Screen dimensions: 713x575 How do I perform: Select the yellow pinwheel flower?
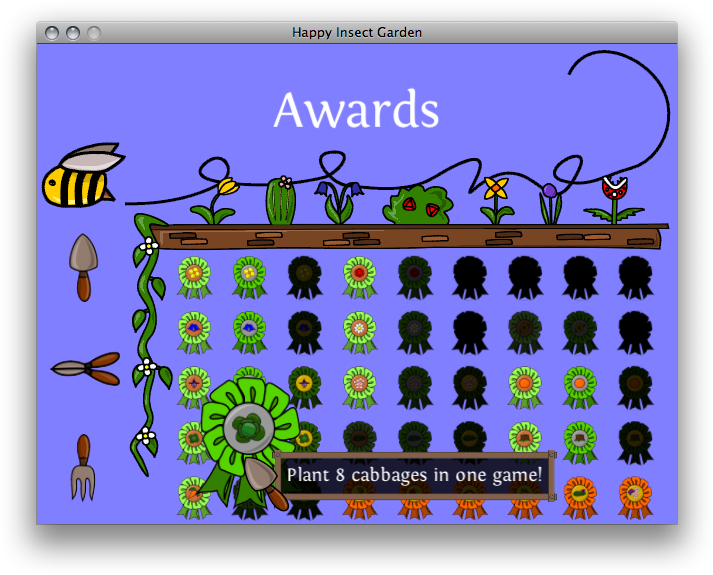tap(495, 199)
